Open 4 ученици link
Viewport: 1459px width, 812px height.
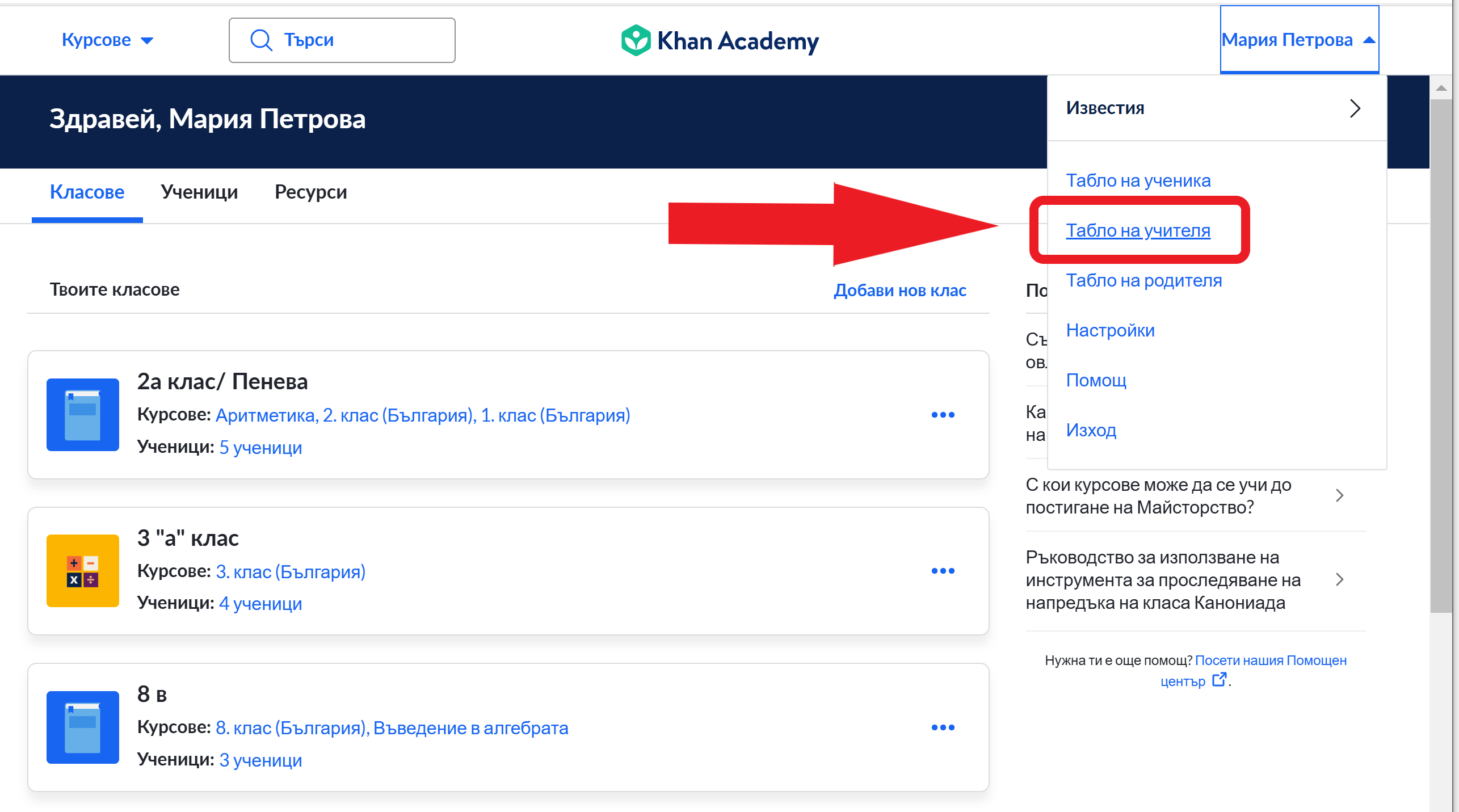[260, 604]
